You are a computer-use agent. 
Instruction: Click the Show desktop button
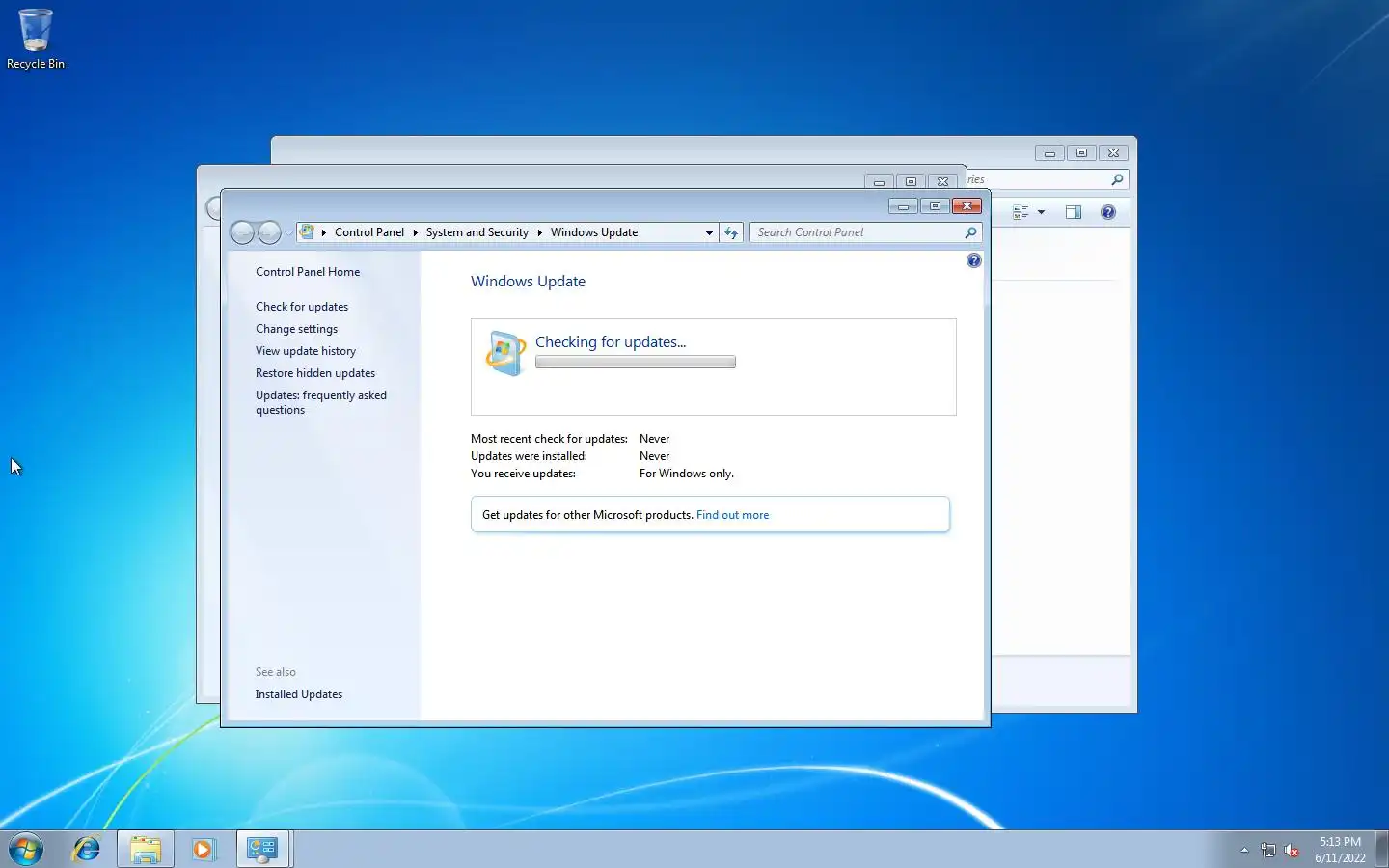tap(1381, 849)
